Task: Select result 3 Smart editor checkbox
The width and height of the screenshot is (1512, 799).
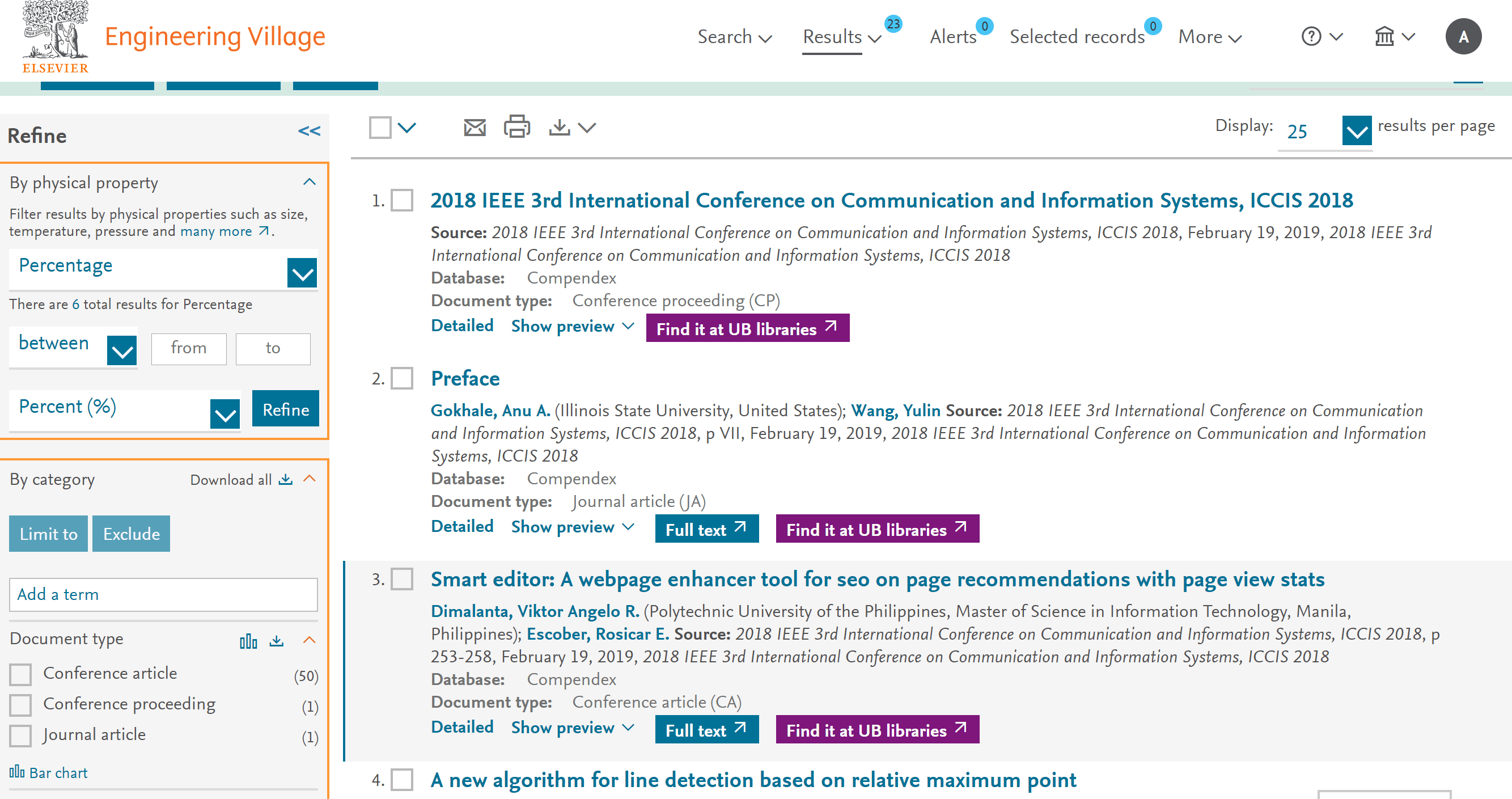Action: point(402,579)
